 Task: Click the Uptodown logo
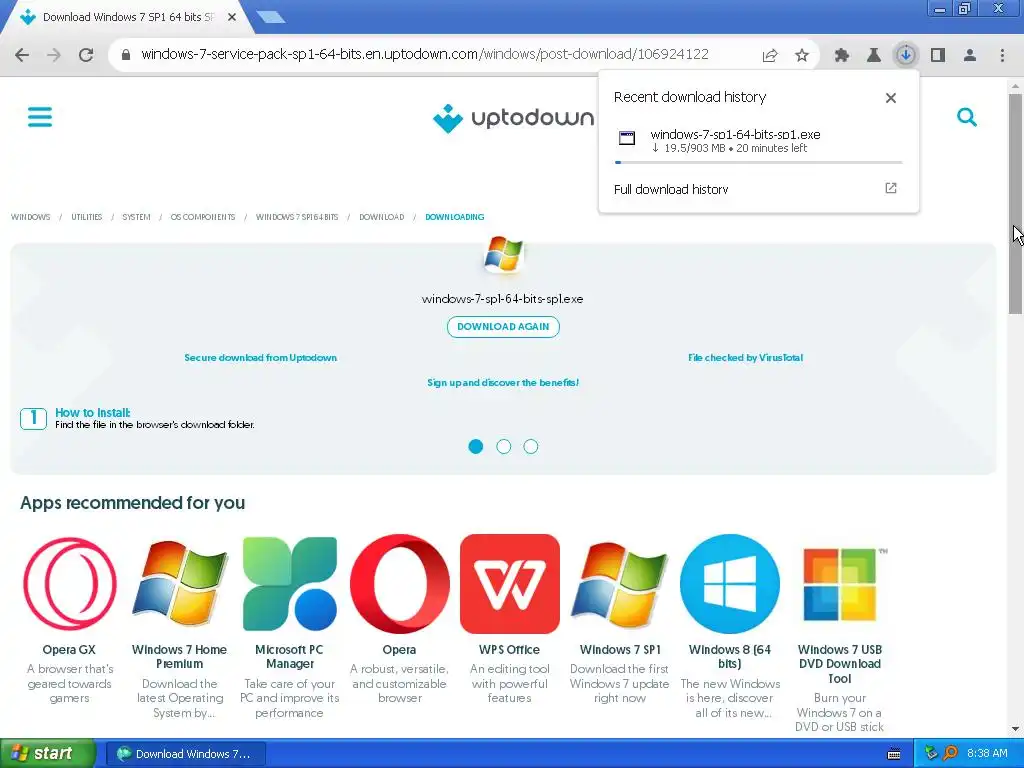point(513,118)
